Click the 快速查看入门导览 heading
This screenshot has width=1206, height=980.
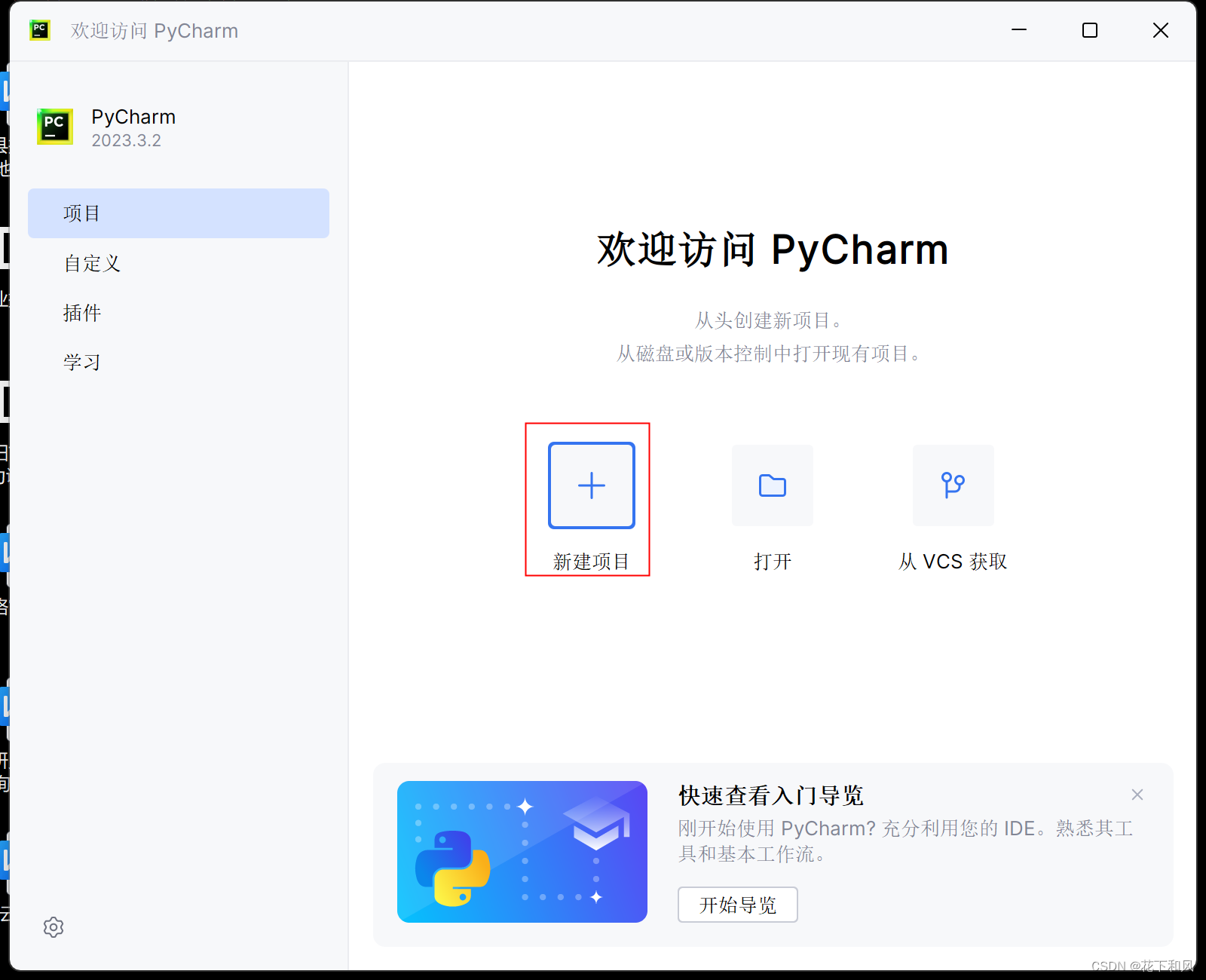coord(771,795)
